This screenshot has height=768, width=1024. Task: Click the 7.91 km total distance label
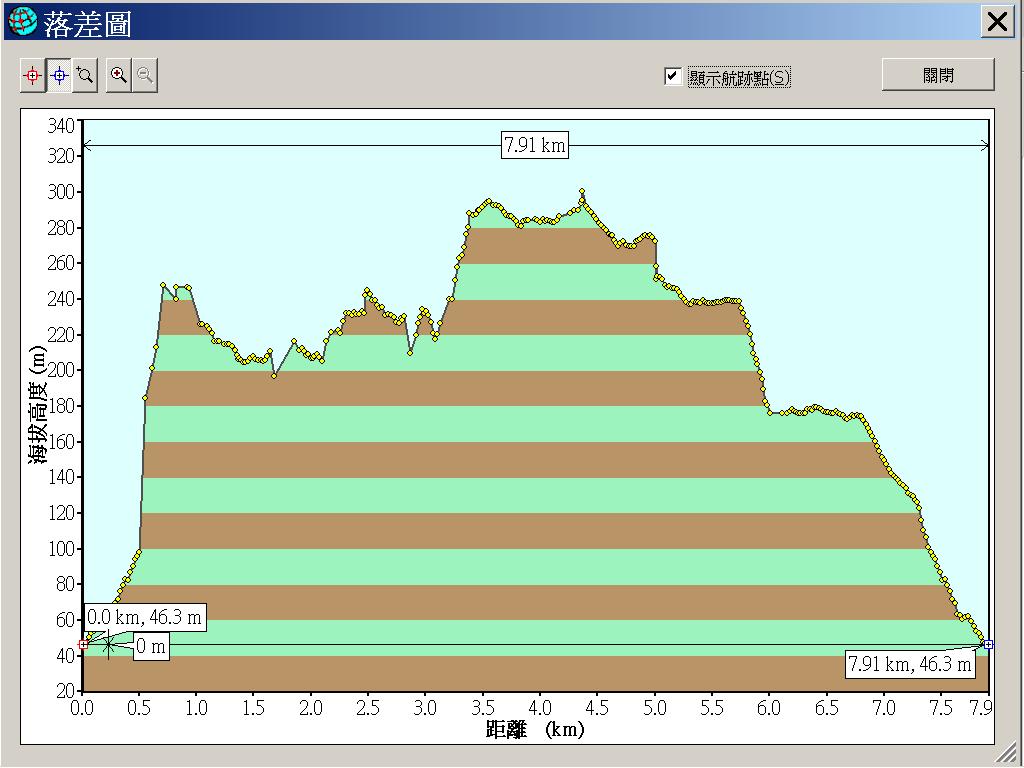pyautogui.click(x=535, y=146)
